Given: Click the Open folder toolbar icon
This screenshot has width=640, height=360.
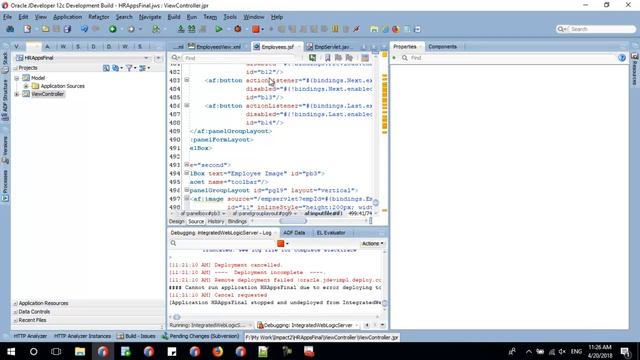Looking at the screenshot, I should (45, 29).
